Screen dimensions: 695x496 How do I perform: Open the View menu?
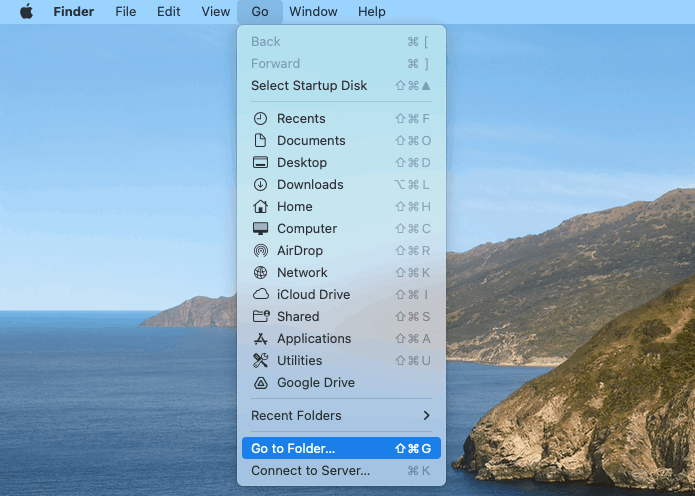[x=215, y=12]
